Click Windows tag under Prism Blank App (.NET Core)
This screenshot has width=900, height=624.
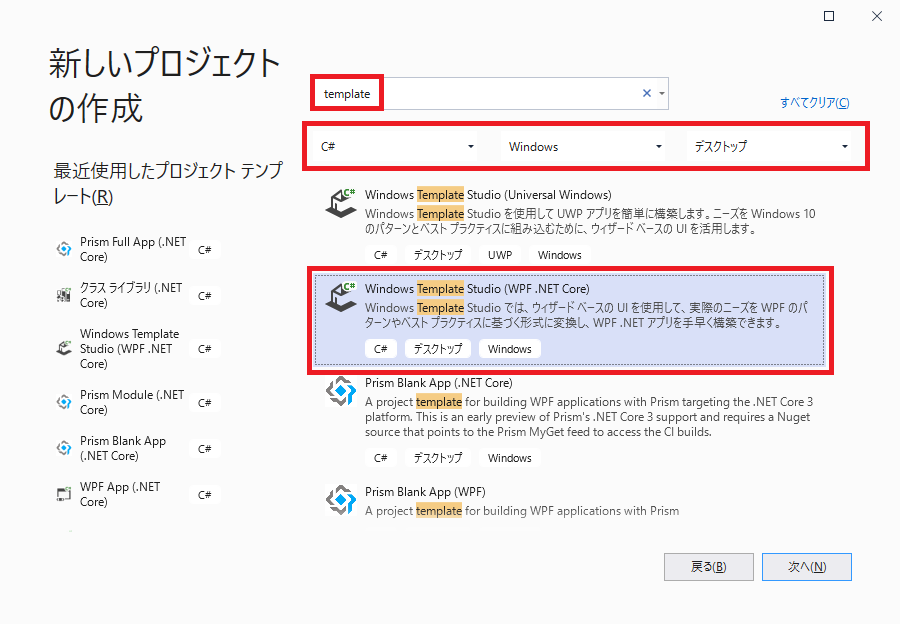pos(510,458)
